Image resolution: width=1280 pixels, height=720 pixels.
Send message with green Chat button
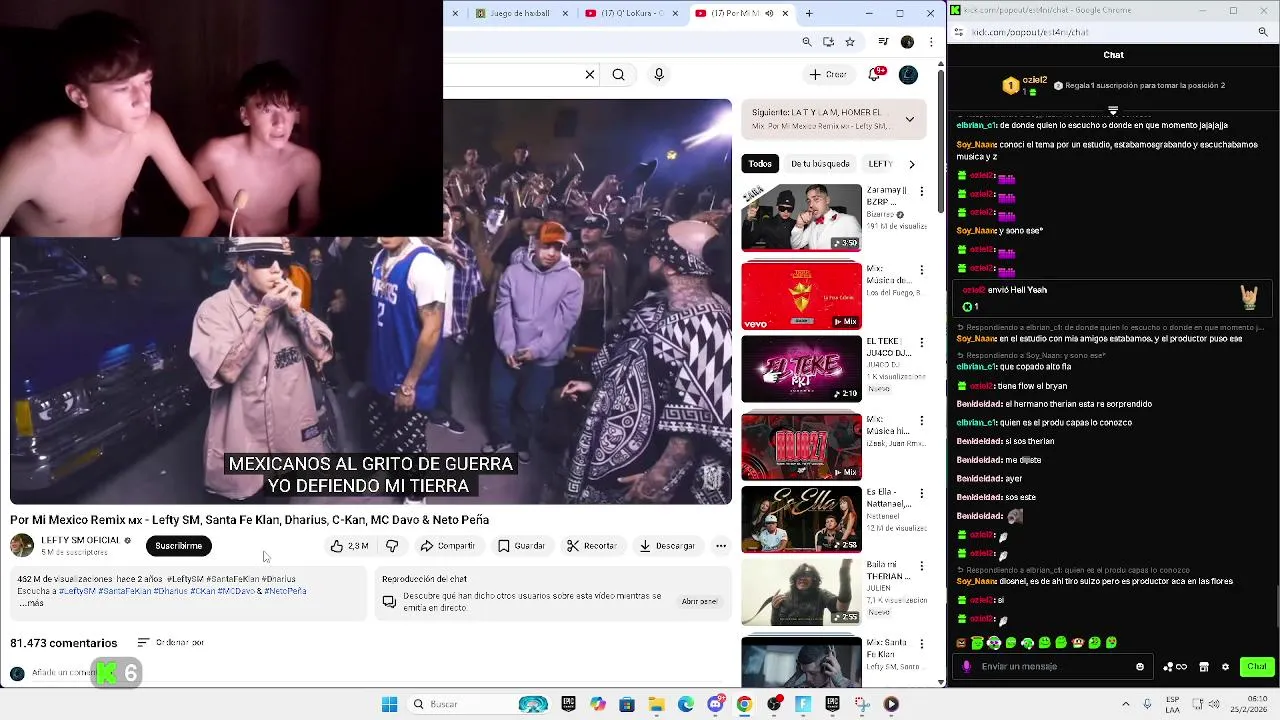[x=1257, y=667]
